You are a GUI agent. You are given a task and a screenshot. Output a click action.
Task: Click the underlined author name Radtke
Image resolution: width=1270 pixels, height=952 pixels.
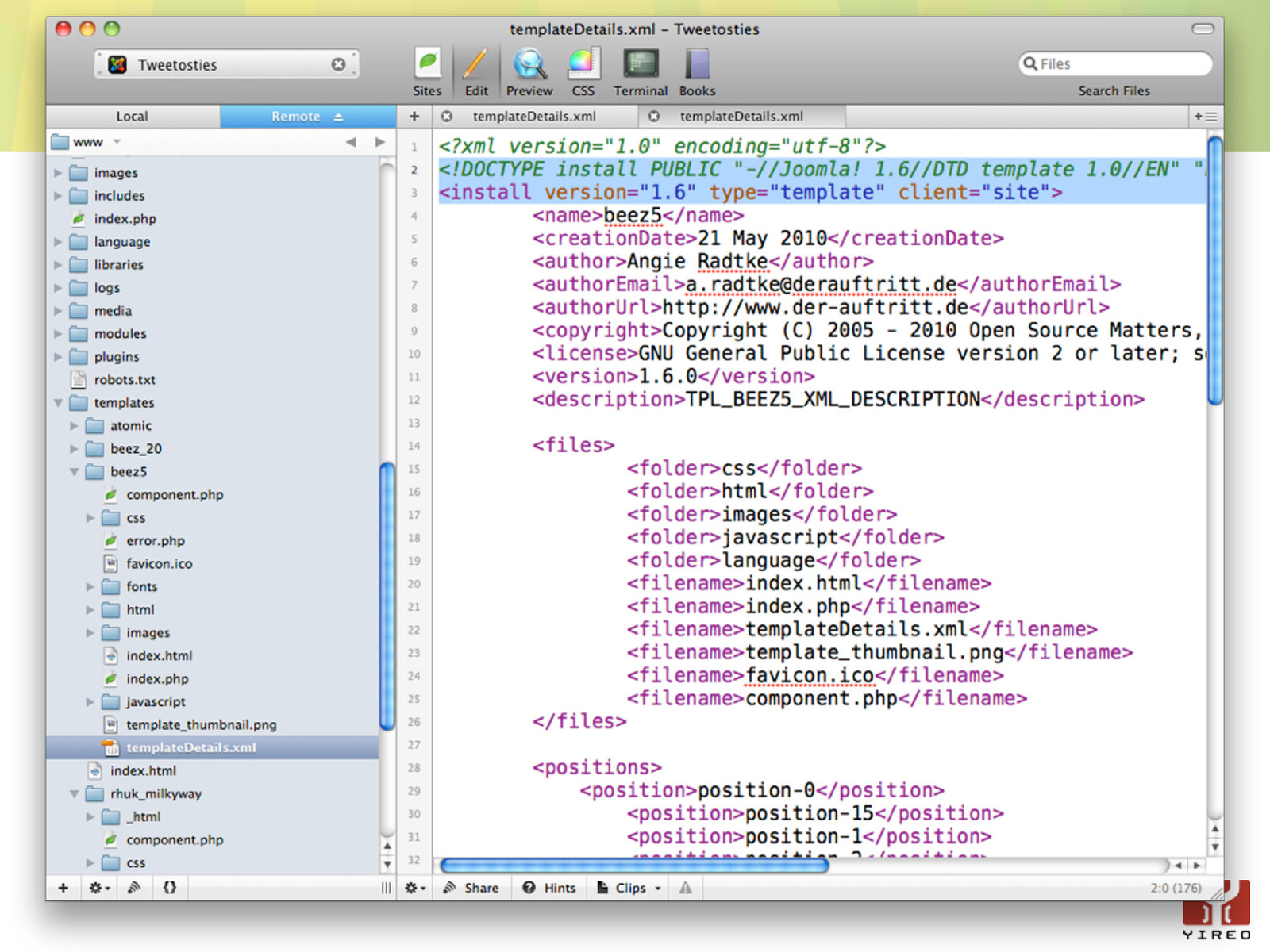point(733,262)
